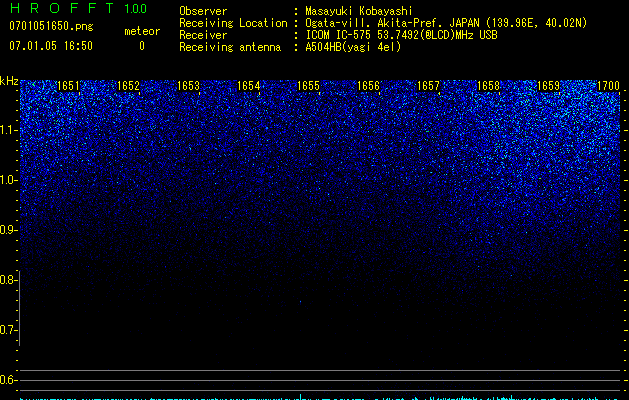629x400 pixels.
Task: Click the 1653 time marker
Action: pyautogui.click(x=188, y=86)
